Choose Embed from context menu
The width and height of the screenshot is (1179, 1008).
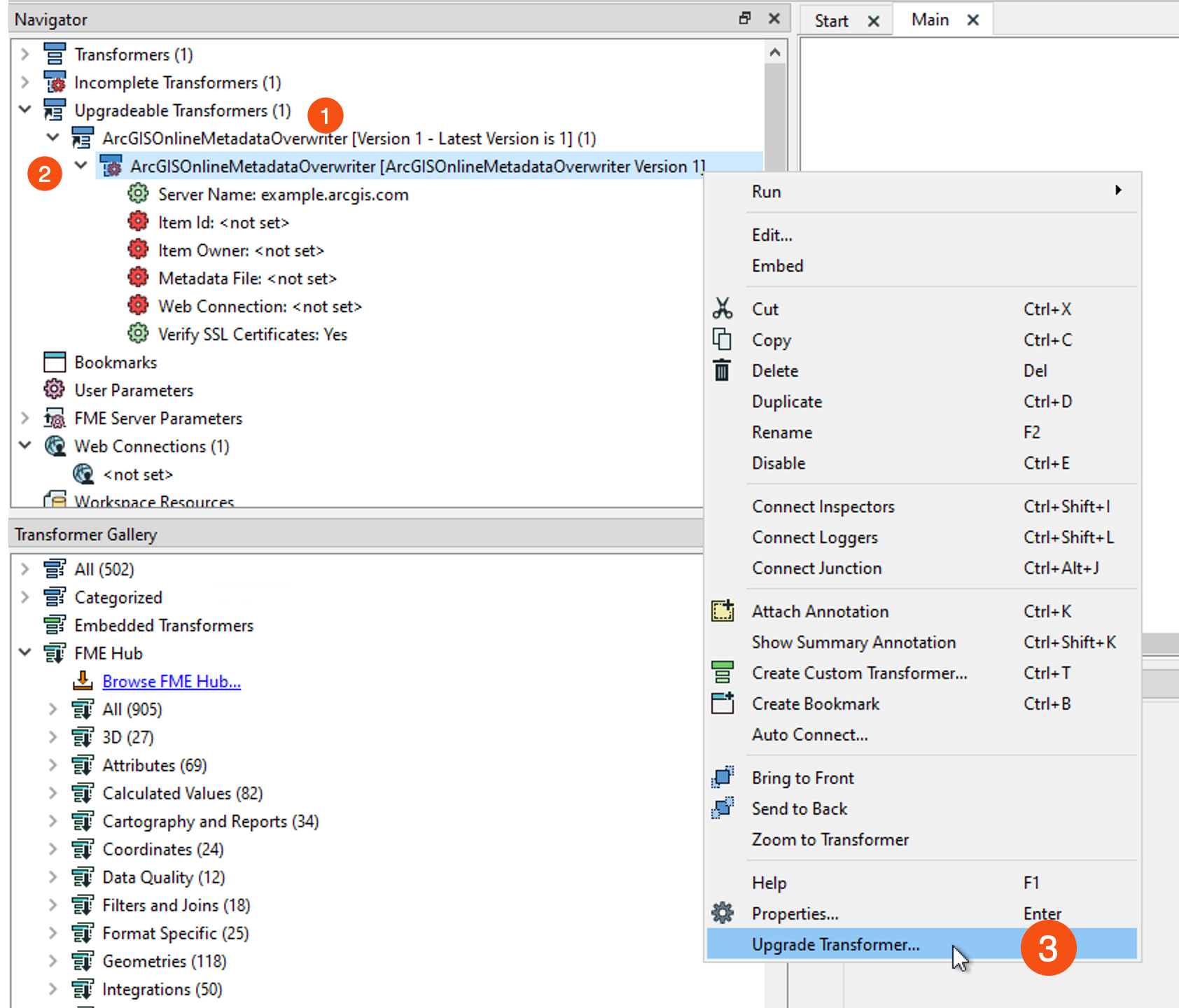(922, 266)
